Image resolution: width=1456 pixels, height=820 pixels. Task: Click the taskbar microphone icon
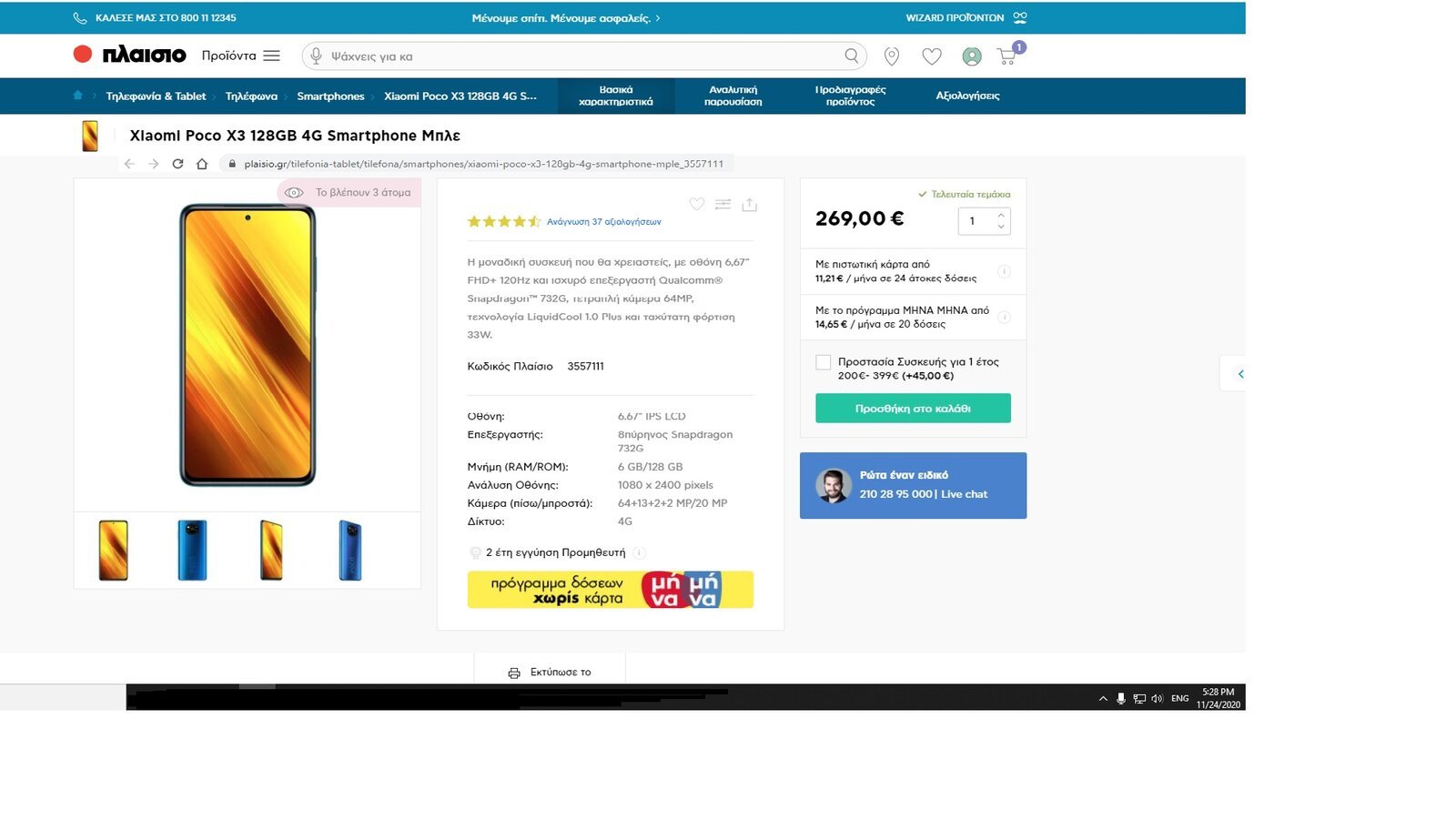(1121, 698)
